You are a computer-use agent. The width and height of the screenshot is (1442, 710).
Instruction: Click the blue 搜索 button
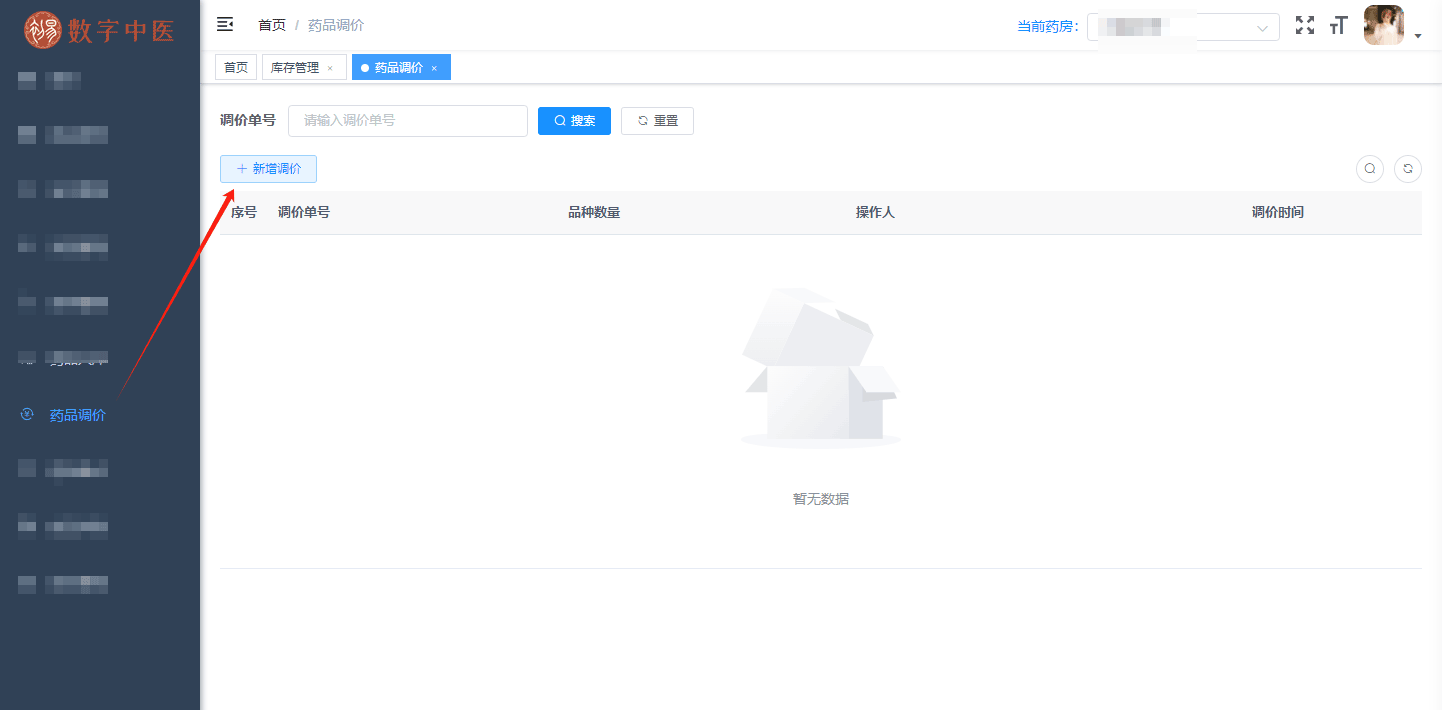click(574, 121)
